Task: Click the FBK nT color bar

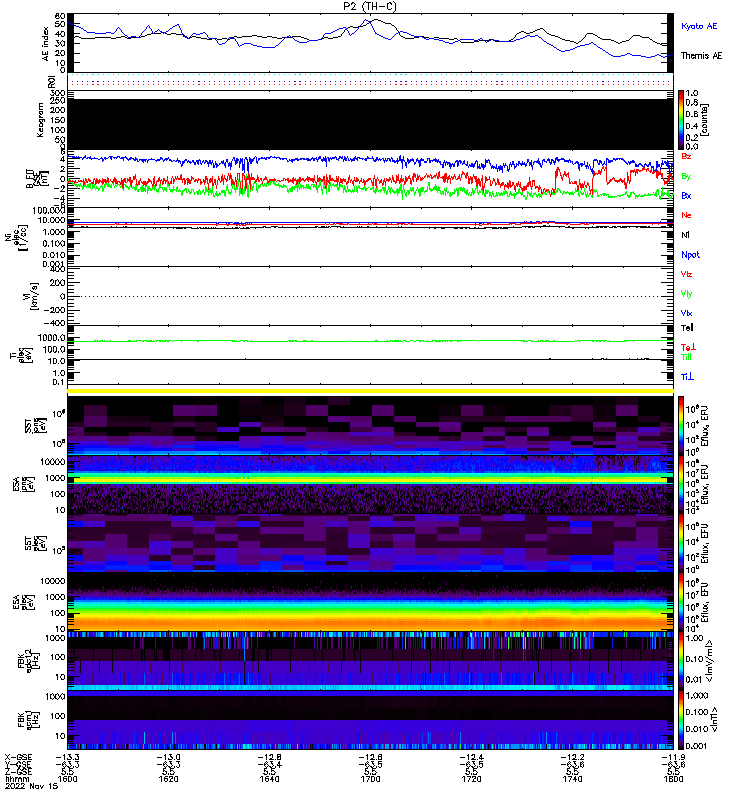Action: pos(681,720)
